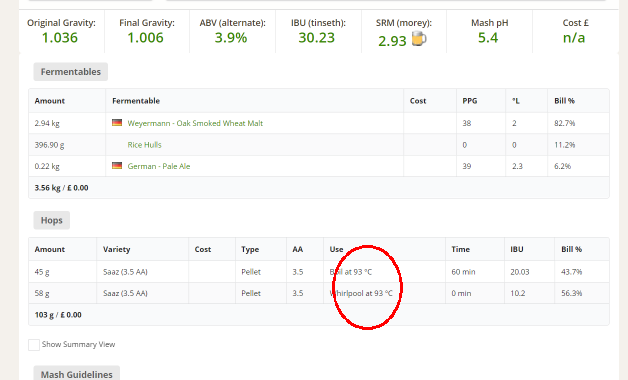This screenshot has height=380, width=628.
Task: Click the Mash pH value 5.4
Action: (488, 38)
